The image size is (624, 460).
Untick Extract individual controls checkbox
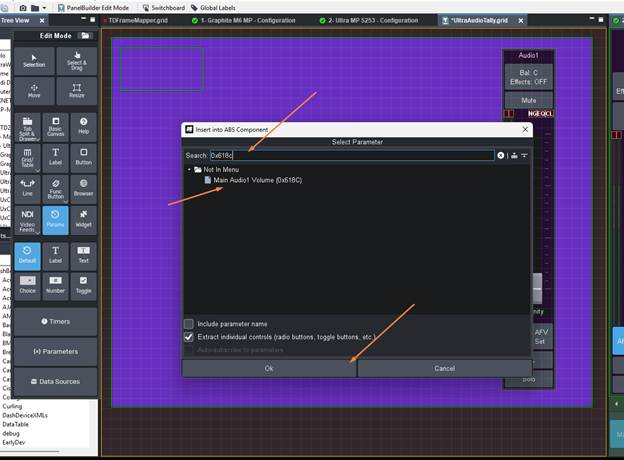coord(189,337)
